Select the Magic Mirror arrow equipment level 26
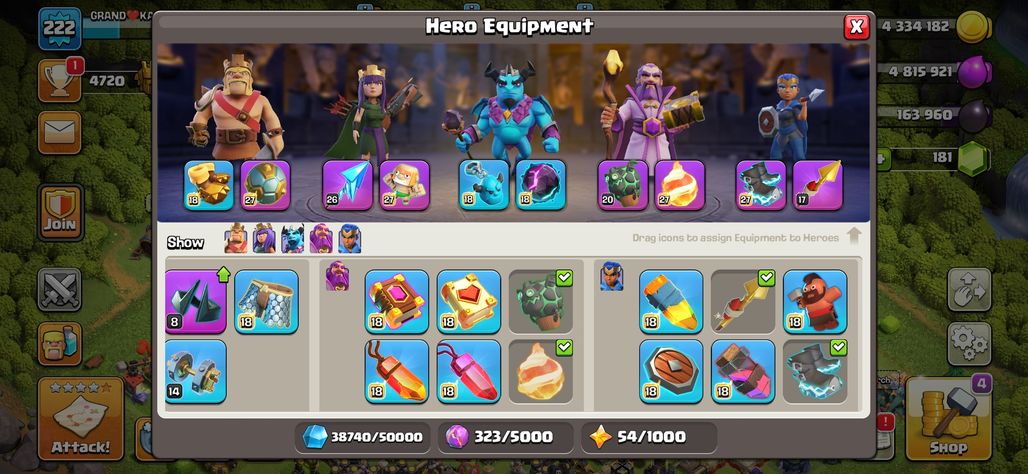Image resolution: width=1028 pixels, height=474 pixels. [347, 186]
